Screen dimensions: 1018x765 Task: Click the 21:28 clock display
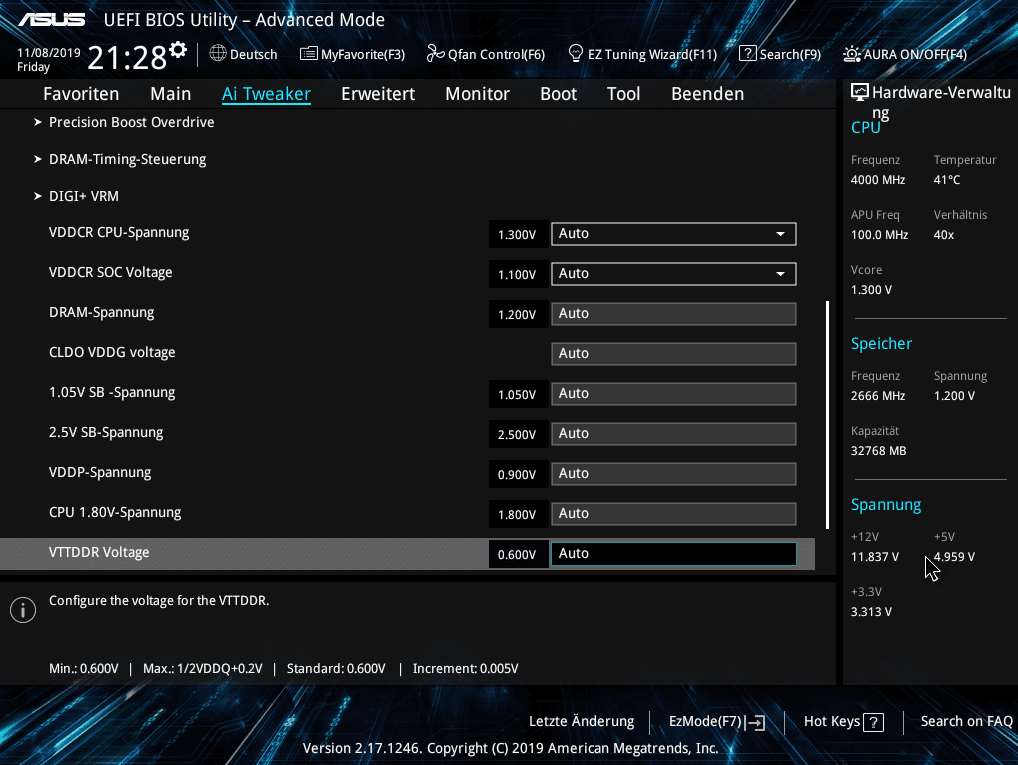tap(127, 57)
